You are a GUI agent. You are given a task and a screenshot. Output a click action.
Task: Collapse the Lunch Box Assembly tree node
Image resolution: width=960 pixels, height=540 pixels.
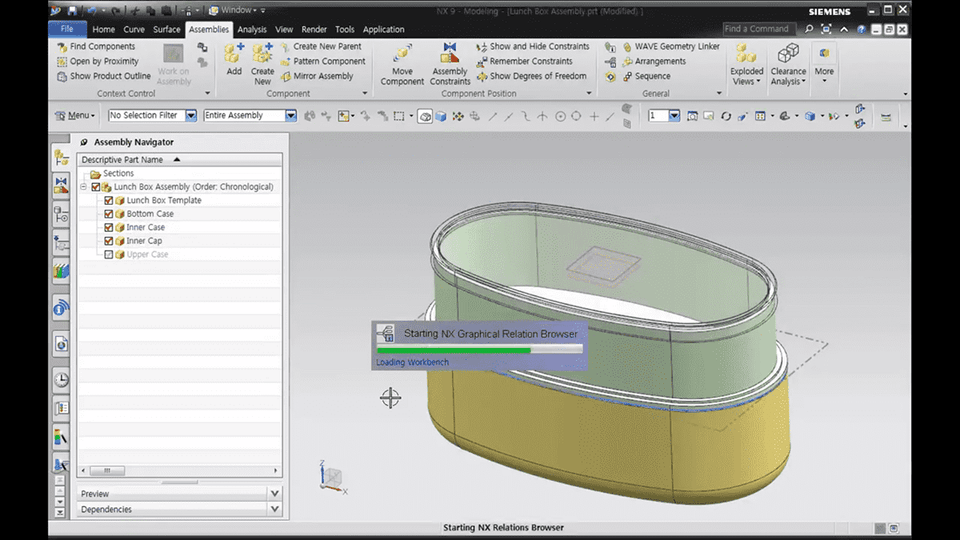point(84,187)
